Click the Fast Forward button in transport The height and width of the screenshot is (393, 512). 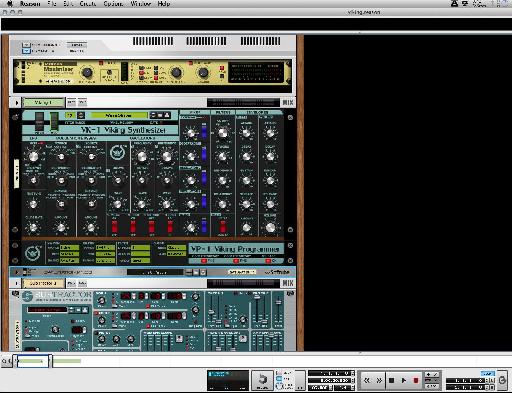379,380
